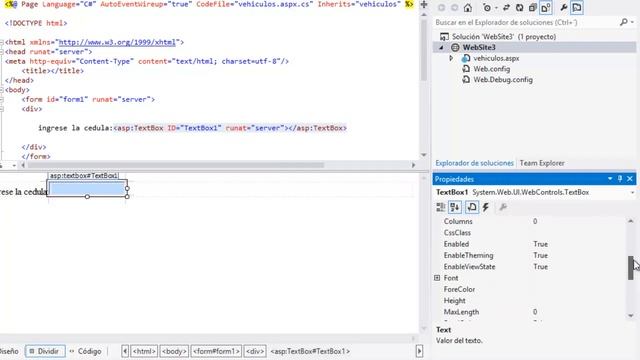Select the <div> tag breadcrumb
This screenshot has height=360, width=640.
pos(255,351)
